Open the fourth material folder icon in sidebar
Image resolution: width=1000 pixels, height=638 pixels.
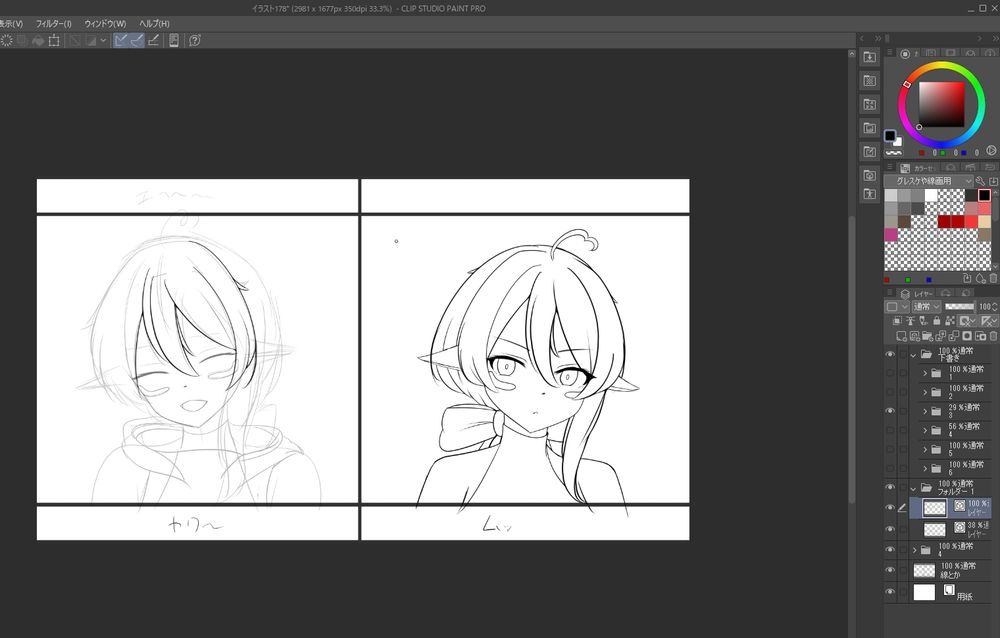coord(869,128)
